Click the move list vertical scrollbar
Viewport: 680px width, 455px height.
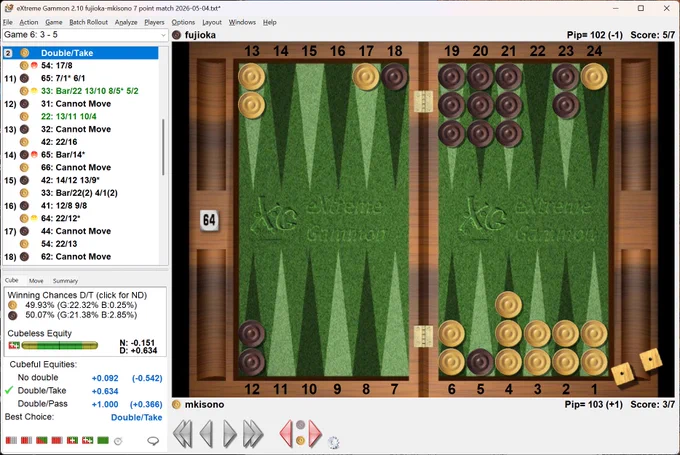coord(163,147)
